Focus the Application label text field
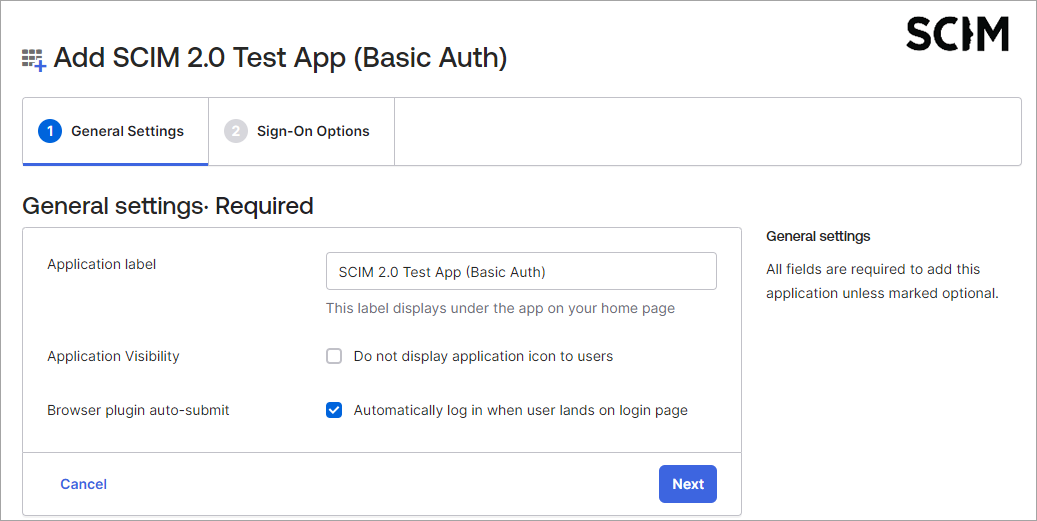This screenshot has width=1037, height=521. pos(521,271)
